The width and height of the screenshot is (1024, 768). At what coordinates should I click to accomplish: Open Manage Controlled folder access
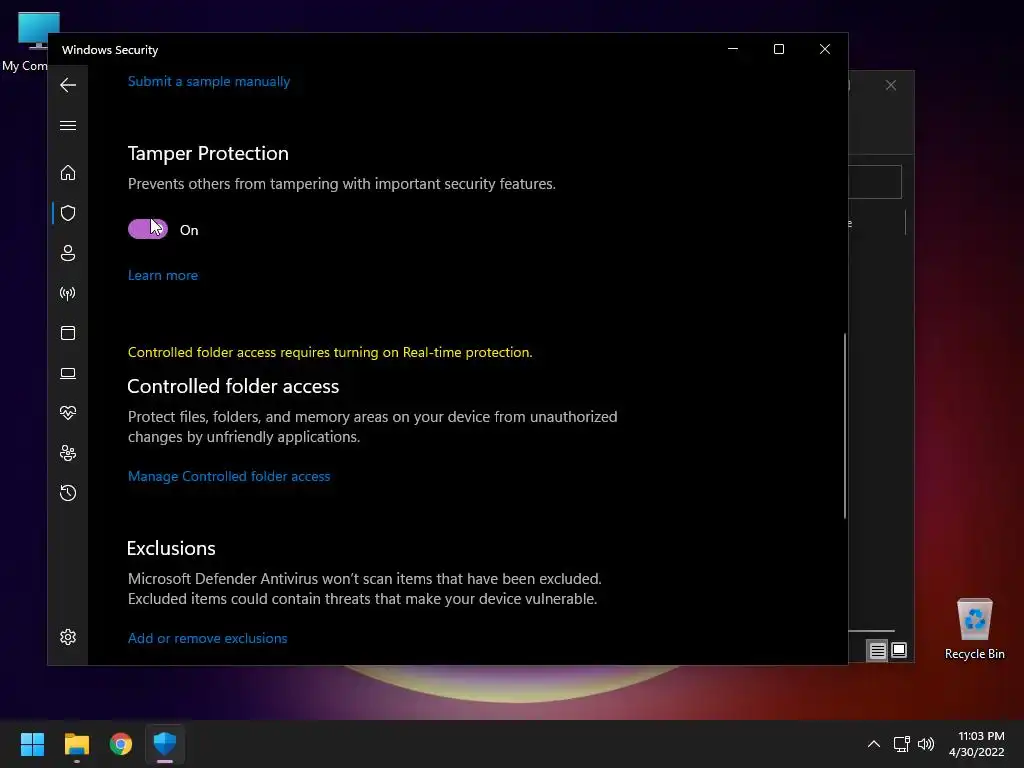click(x=229, y=477)
